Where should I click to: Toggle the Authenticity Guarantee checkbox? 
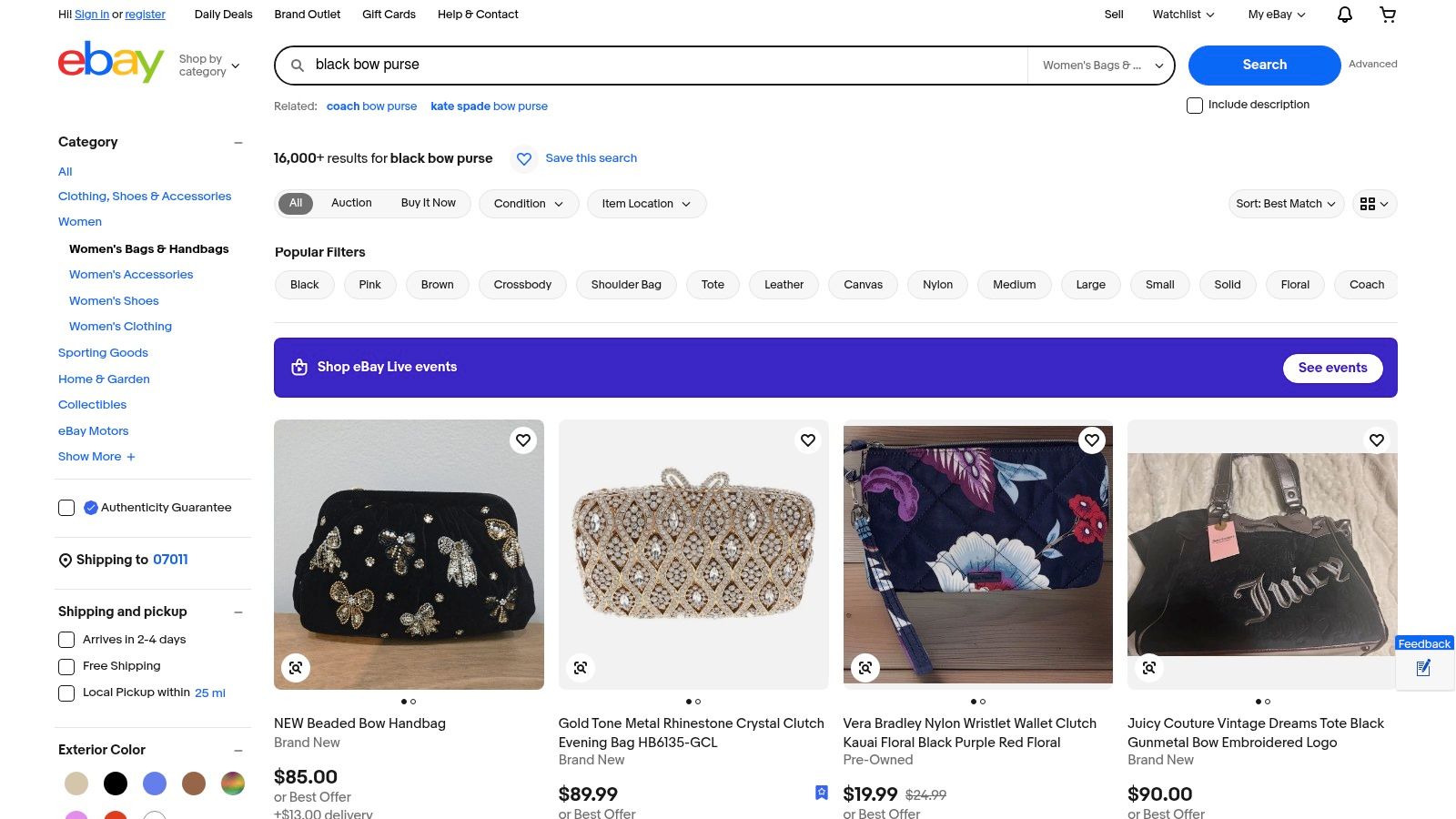click(x=66, y=508)
